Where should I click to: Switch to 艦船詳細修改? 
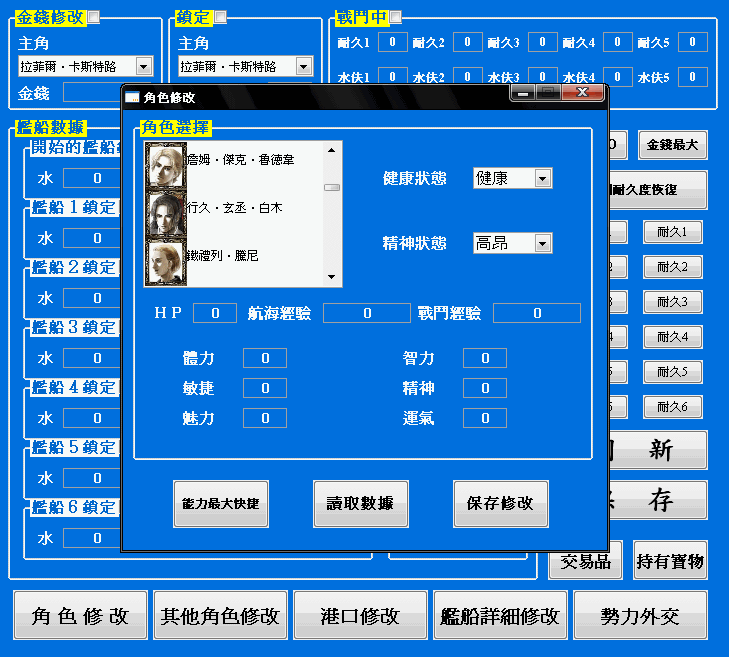coord(500,615)
